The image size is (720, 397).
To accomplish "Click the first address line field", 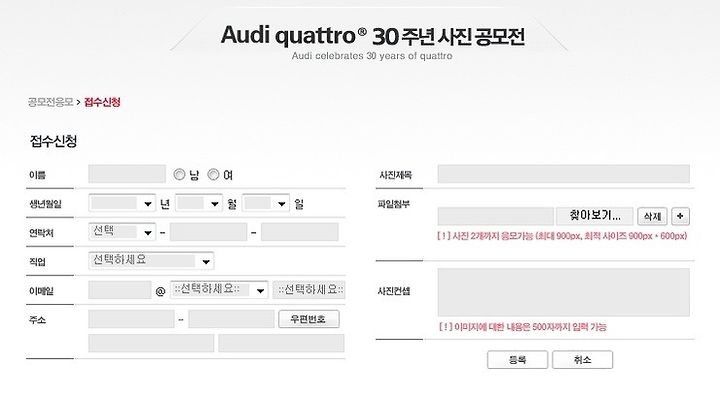I will [151, 343].
